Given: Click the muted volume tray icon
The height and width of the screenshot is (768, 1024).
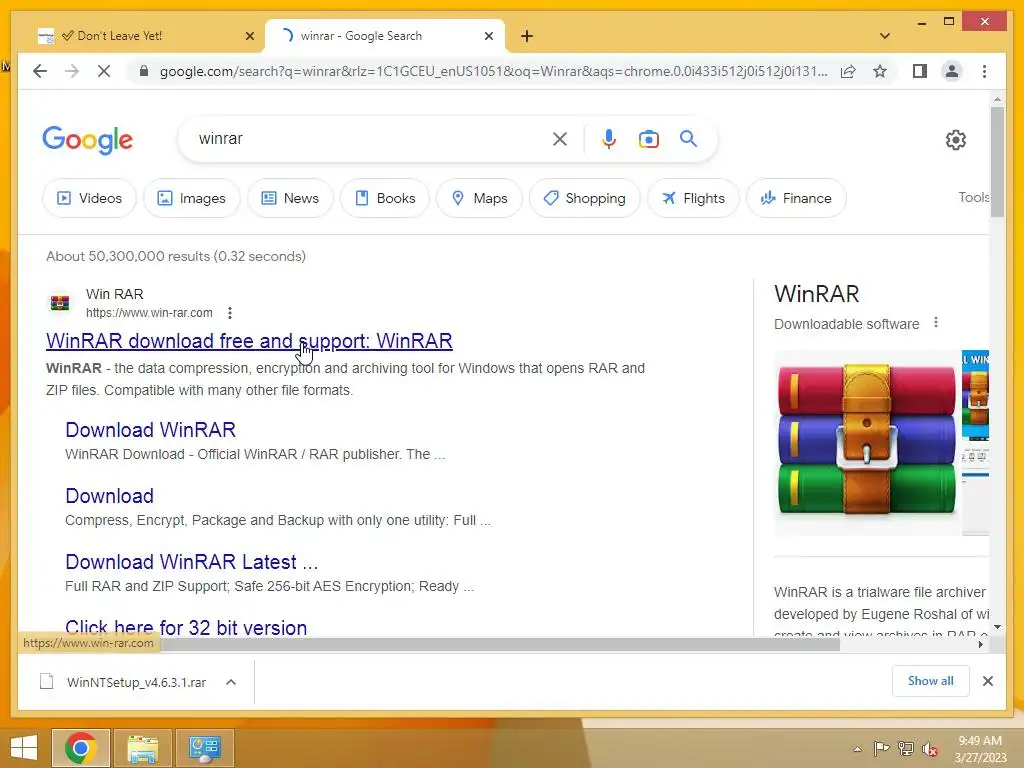Looking at the screenshot, I should 930,749.
